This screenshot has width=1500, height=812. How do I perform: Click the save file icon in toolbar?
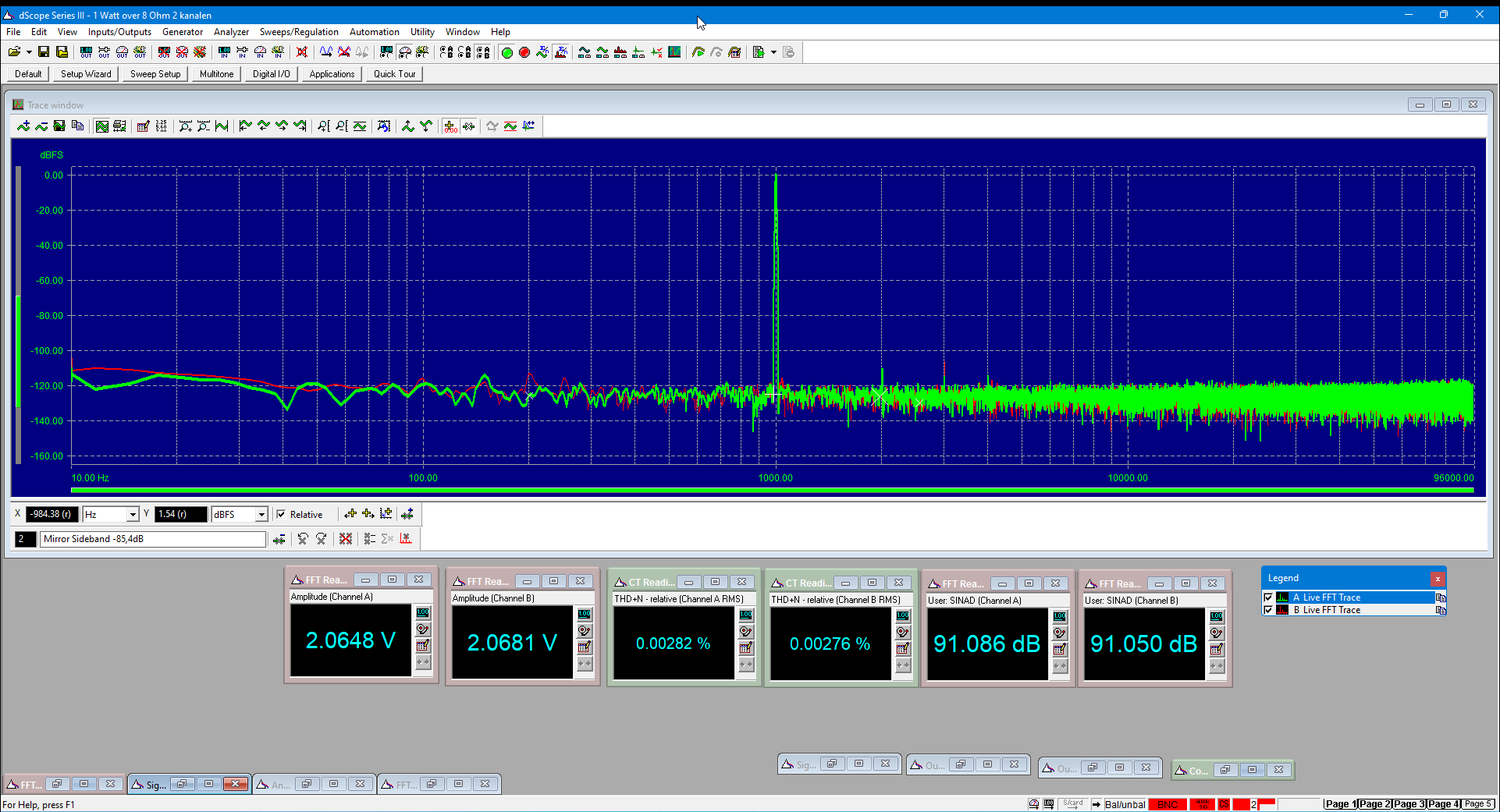[44, 52]
